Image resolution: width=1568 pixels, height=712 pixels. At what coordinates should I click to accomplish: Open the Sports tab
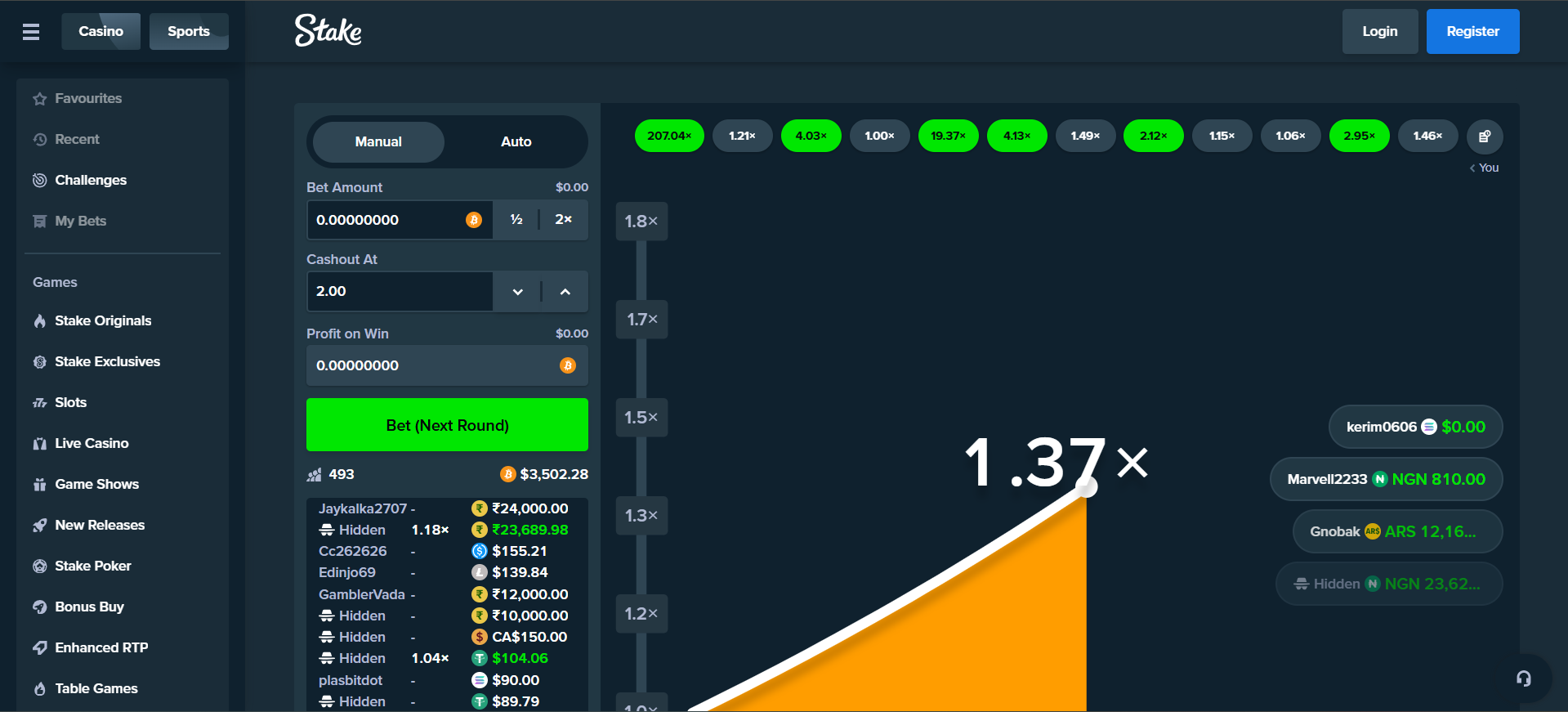(x=189, y=31)
